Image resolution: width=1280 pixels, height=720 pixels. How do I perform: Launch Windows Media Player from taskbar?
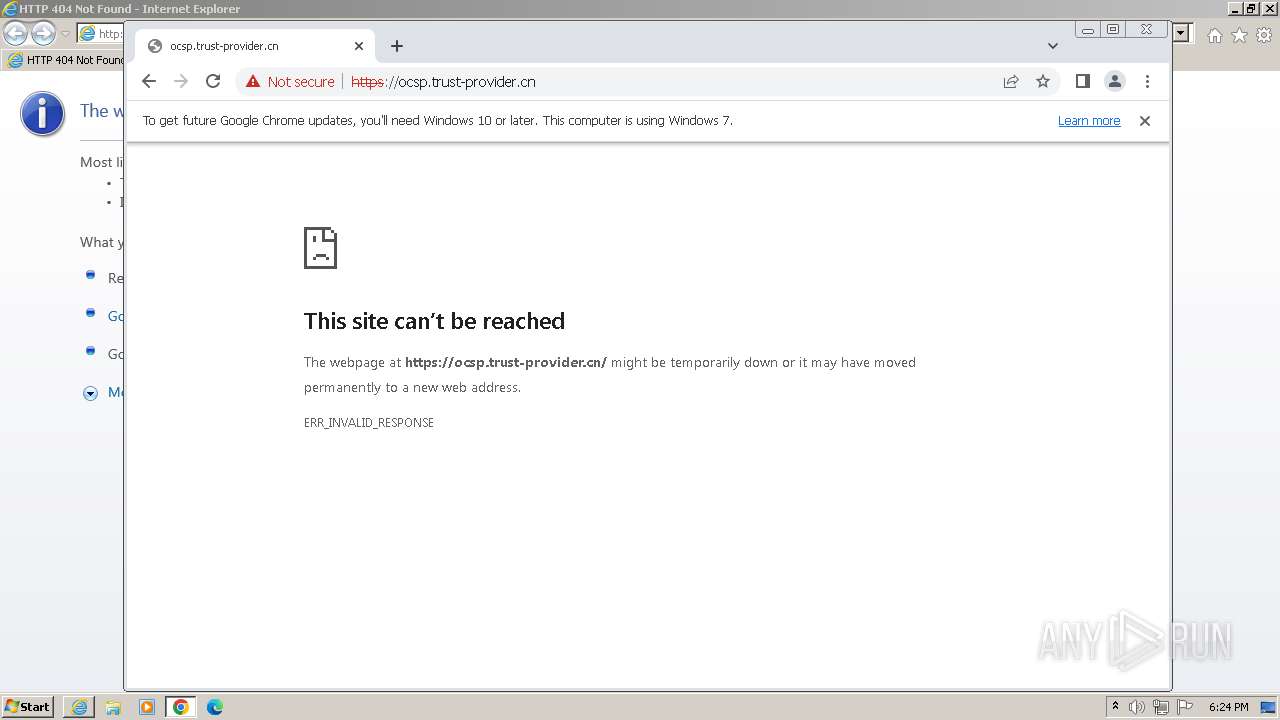[x=147, y=707]
